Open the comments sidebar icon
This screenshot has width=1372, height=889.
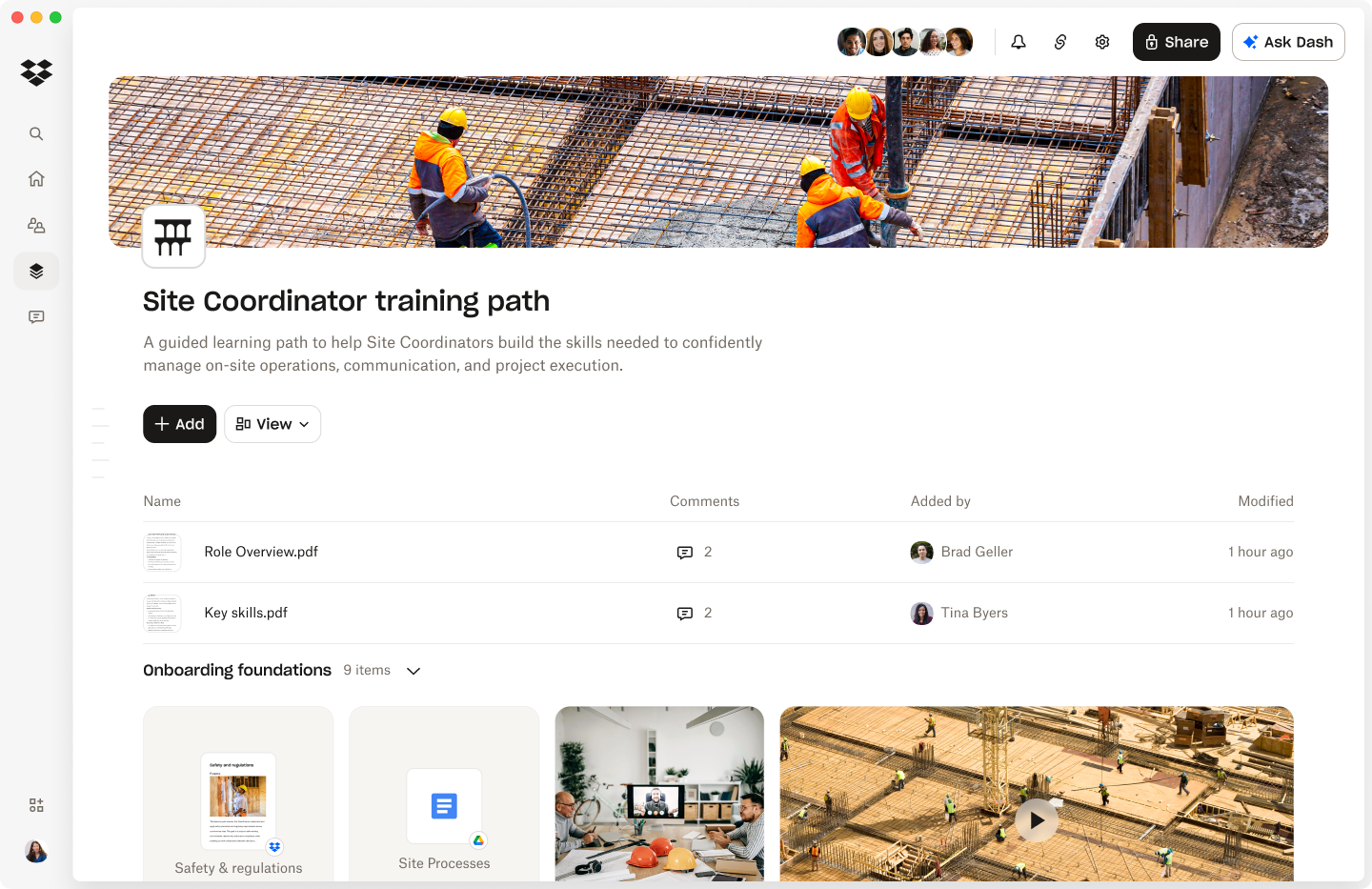tap(36, 317)
